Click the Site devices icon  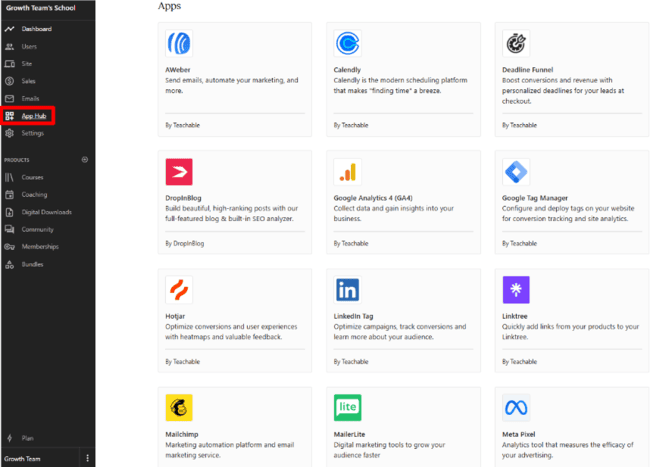tap(10, 64)
